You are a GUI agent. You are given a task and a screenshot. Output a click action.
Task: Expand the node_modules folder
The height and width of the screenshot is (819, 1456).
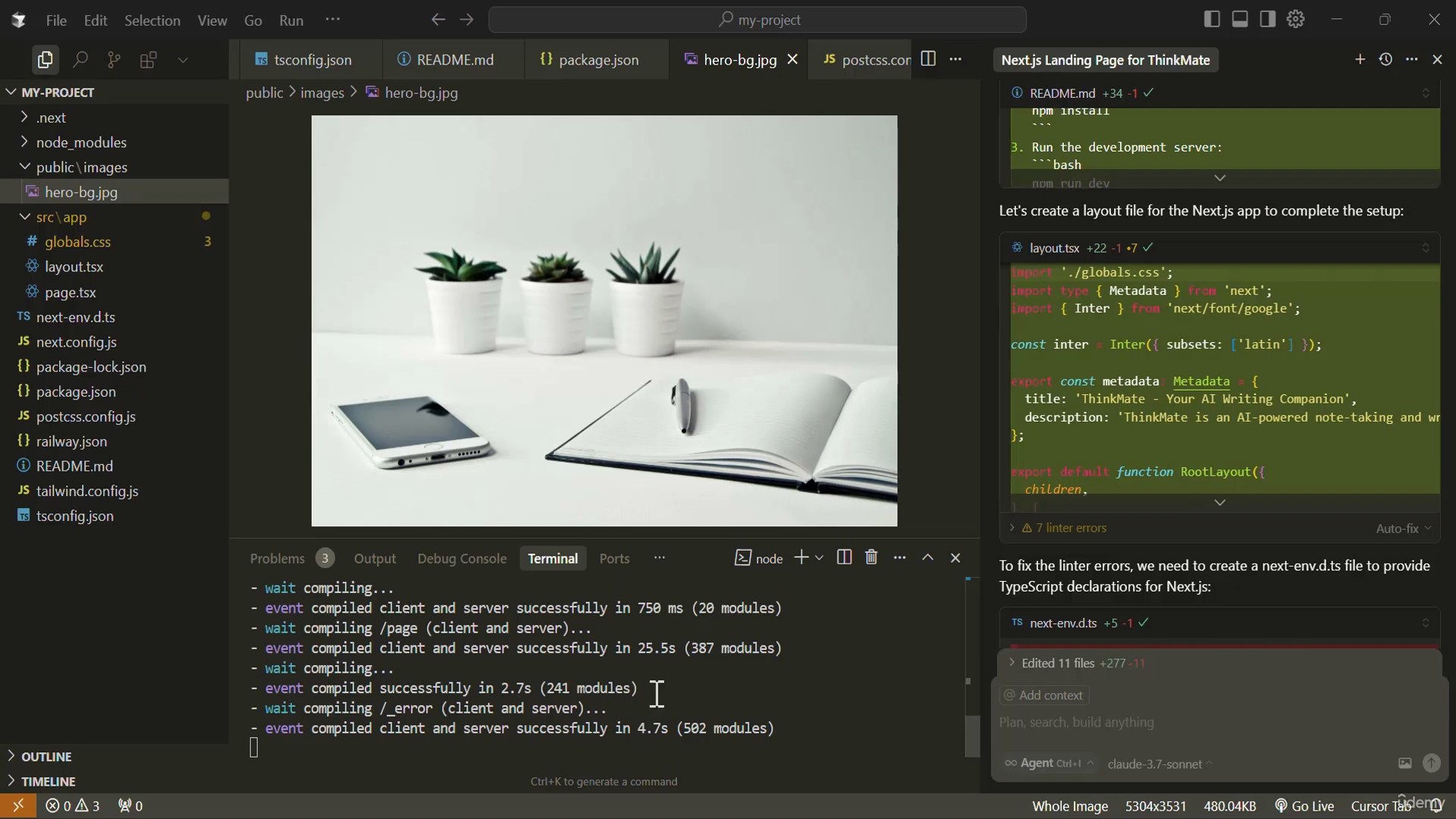tap(114, 143)
